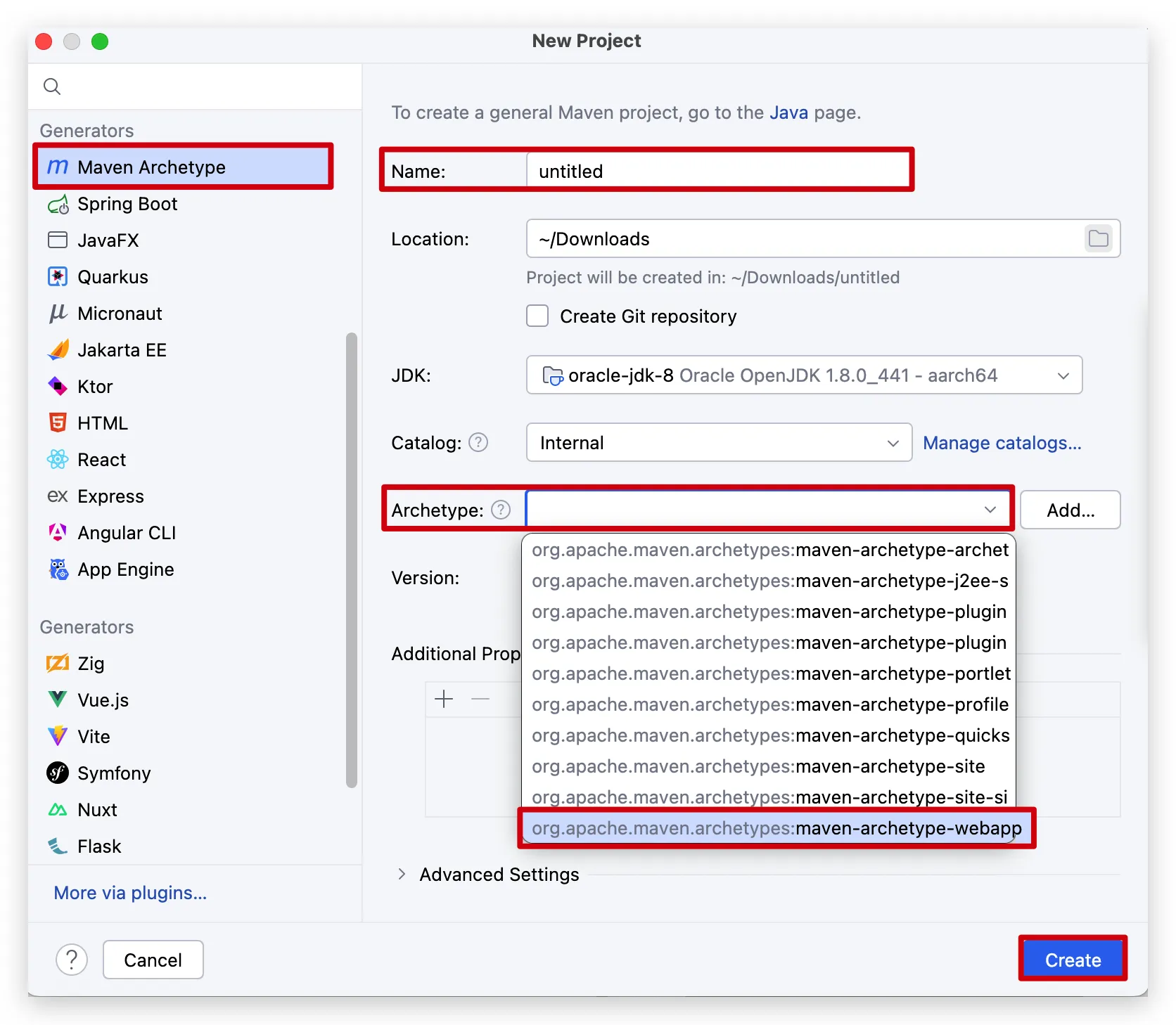The image size is (1176, 1025).
Task: Toggle the Archetype combo box arrow
Action: (990, 510)
